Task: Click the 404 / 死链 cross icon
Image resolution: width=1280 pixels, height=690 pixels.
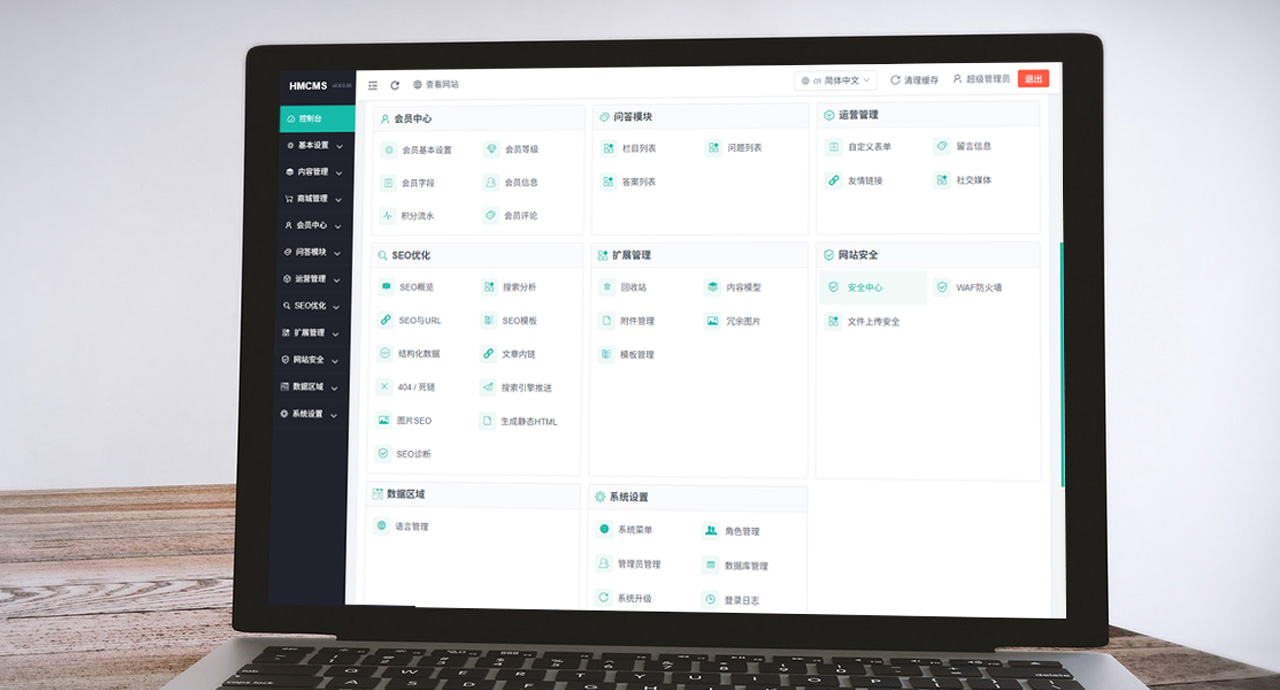Action: 384,386
